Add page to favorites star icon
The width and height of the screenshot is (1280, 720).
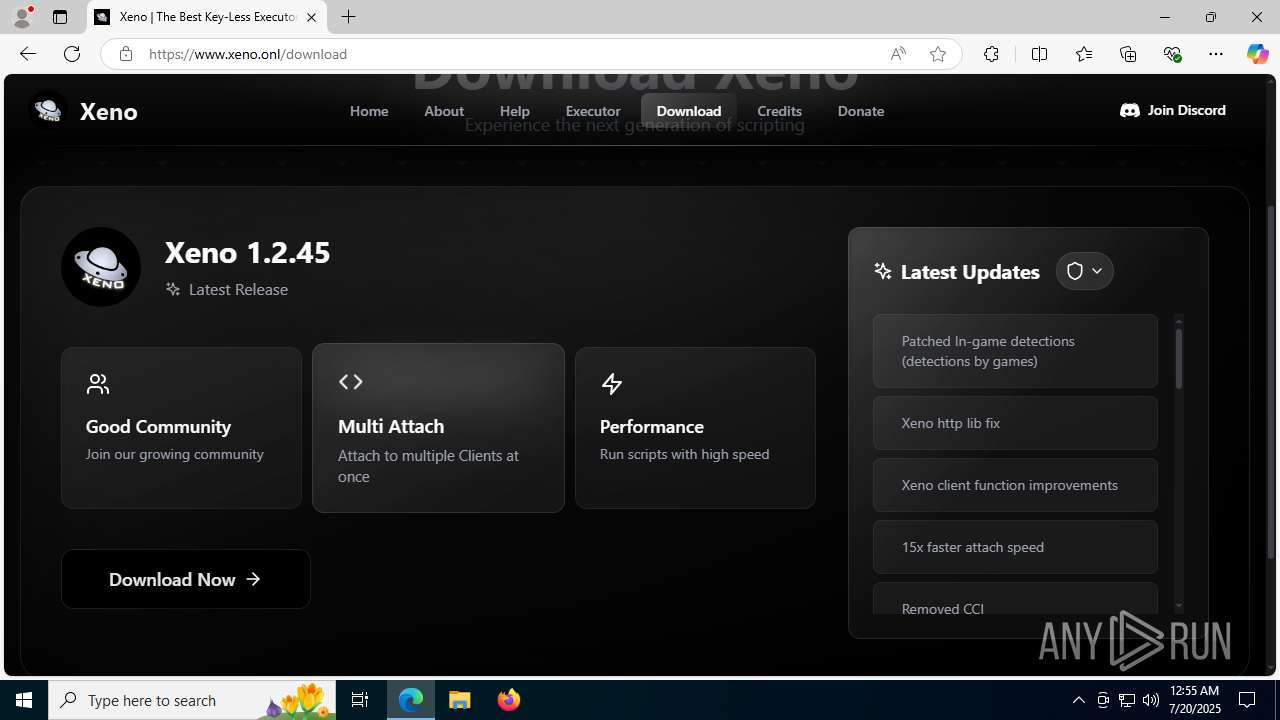[937, 54]
